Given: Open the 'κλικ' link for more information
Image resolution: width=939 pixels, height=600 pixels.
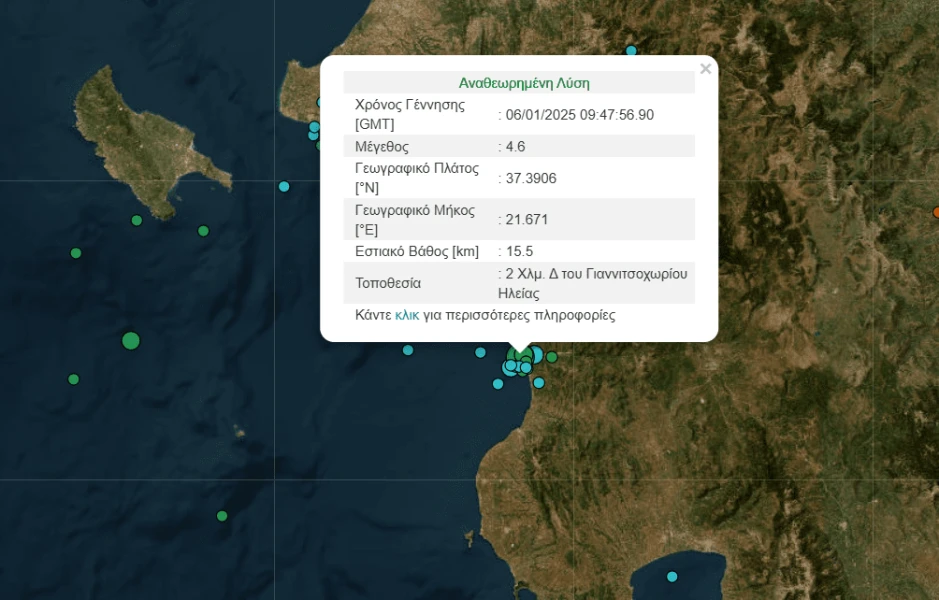Looking at the screenshot, I should [x=407, y=315].
